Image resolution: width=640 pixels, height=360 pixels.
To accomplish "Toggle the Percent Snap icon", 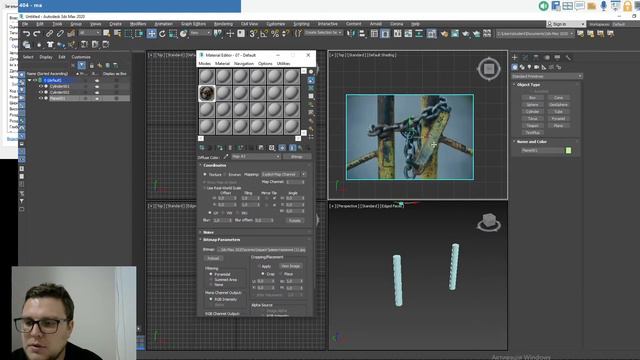I will tap(275, 33).
